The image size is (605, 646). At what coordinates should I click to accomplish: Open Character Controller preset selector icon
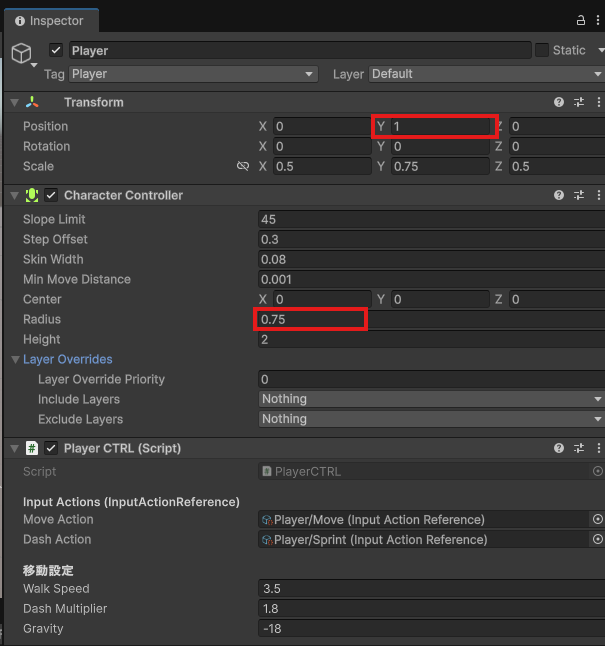pyautogui.click(x=579, y=195)
